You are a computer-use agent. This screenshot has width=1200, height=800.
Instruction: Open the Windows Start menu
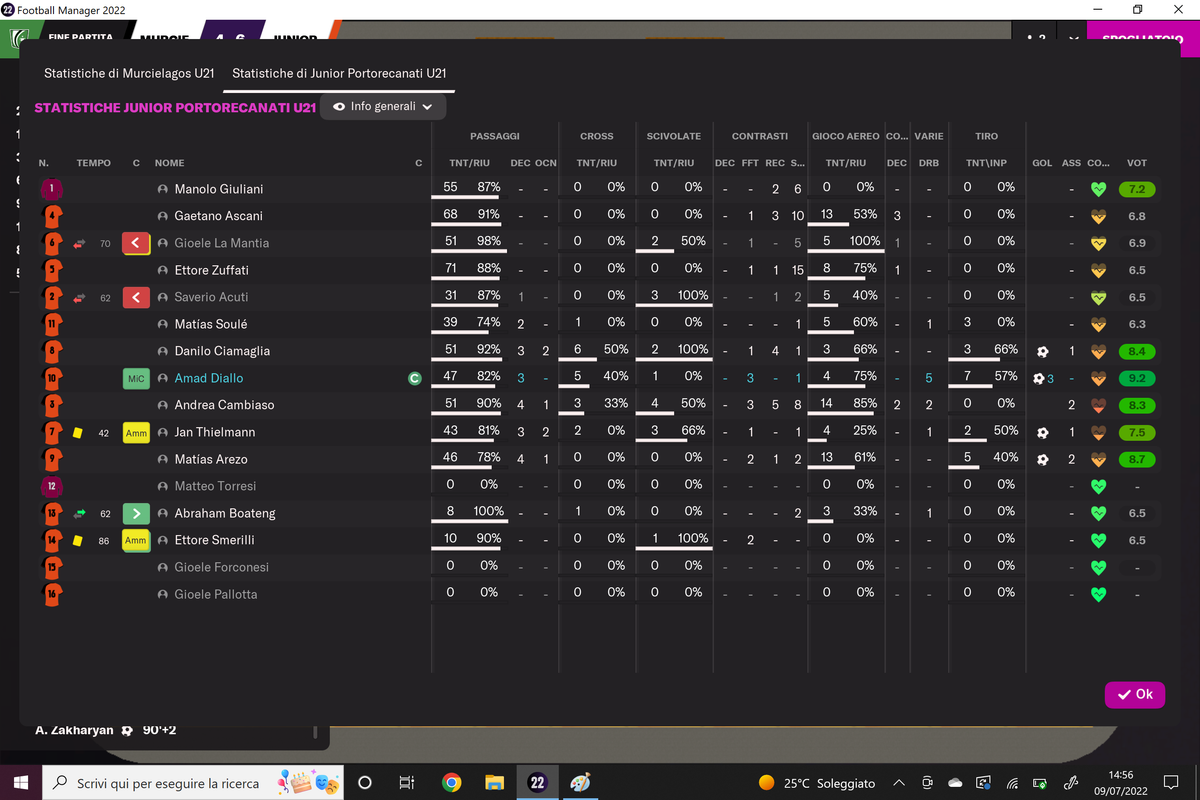pos(20,783)
